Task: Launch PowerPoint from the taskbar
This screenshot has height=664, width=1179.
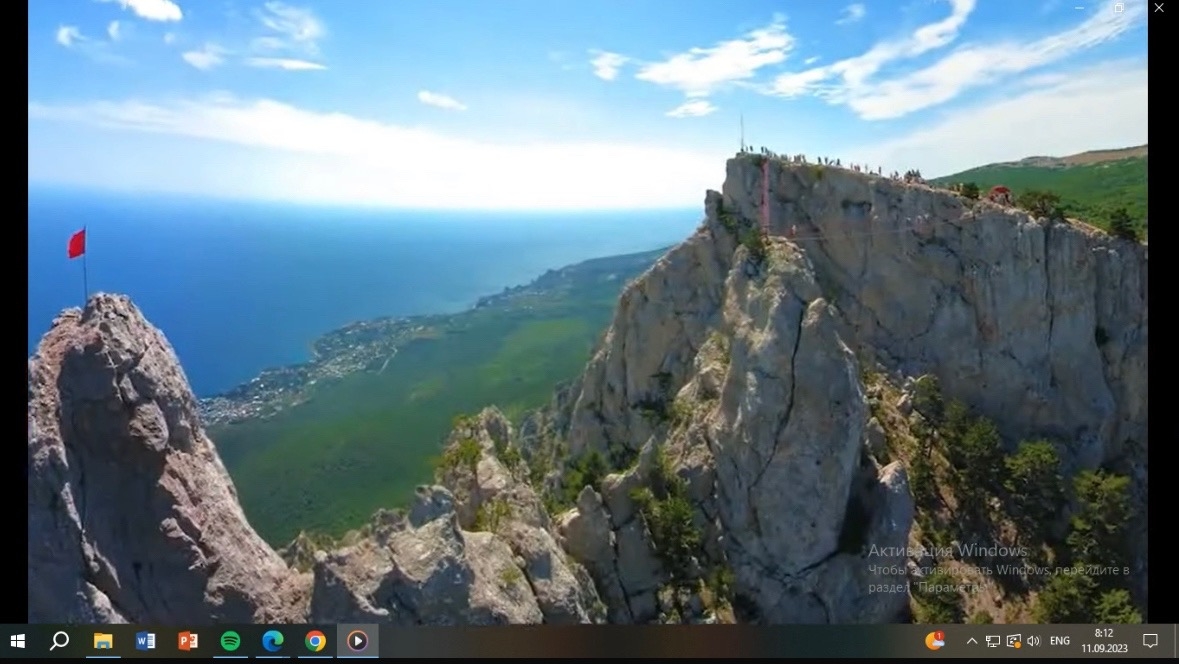Action: click(x=188, y=641)
